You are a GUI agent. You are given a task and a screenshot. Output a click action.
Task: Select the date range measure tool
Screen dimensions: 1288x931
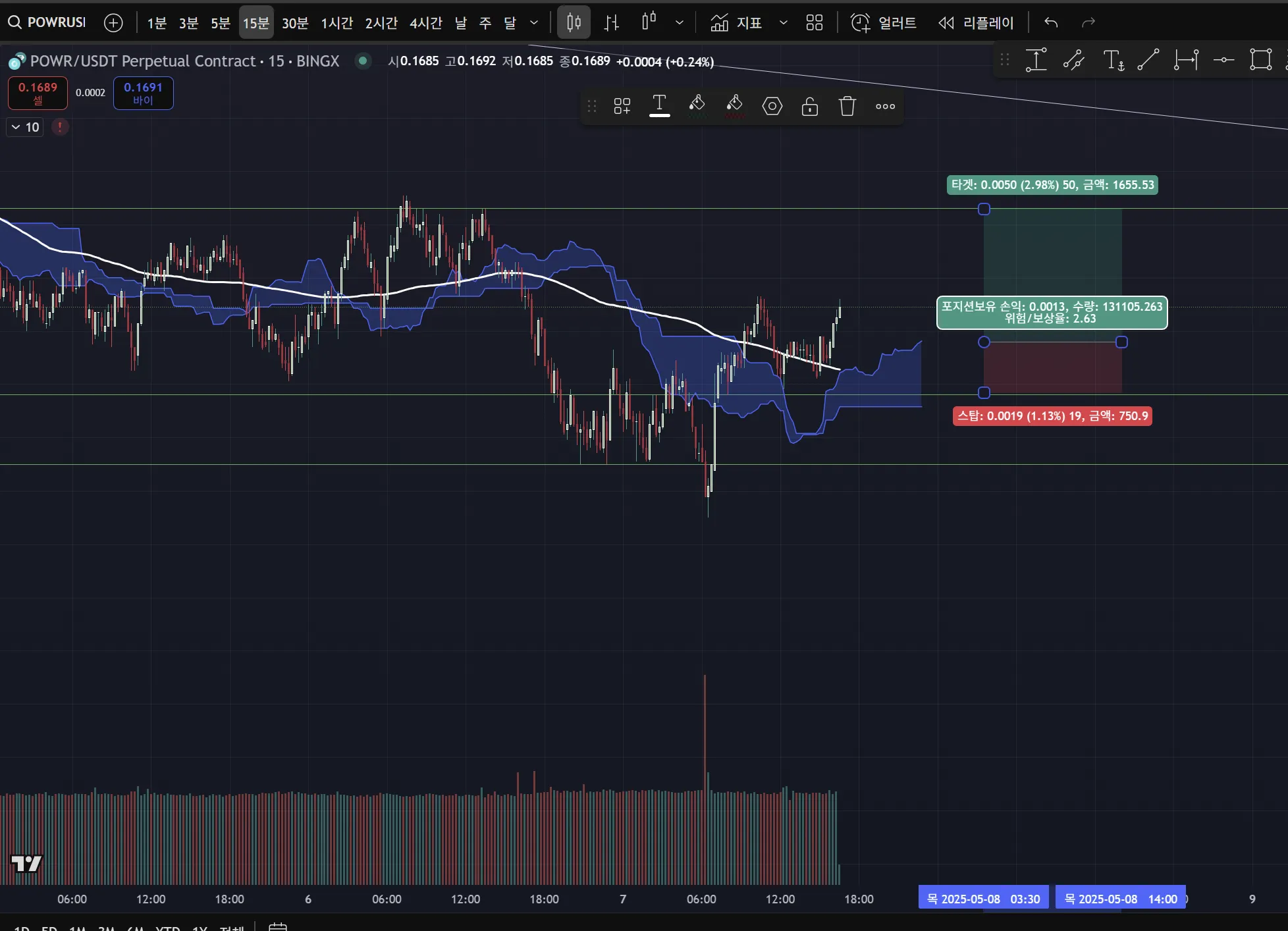tap(1186, 61)
